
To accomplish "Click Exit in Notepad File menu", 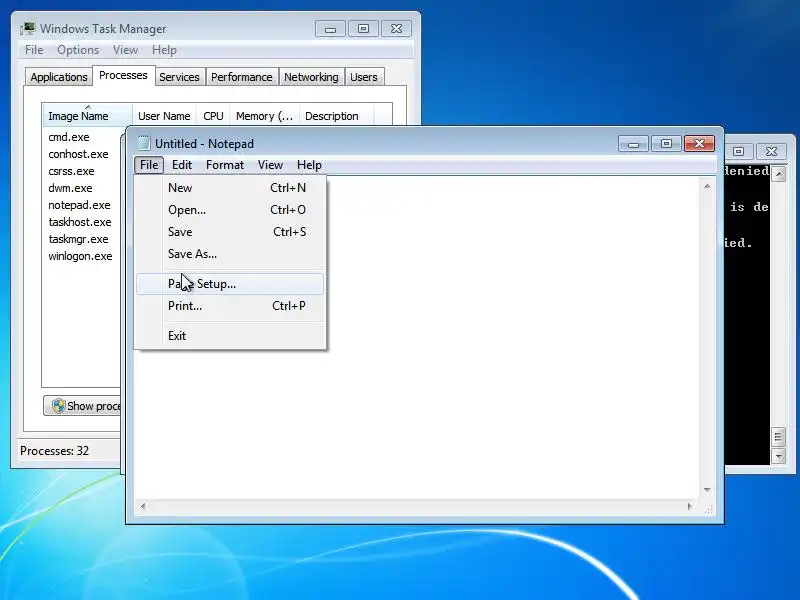I will point(230,336).
